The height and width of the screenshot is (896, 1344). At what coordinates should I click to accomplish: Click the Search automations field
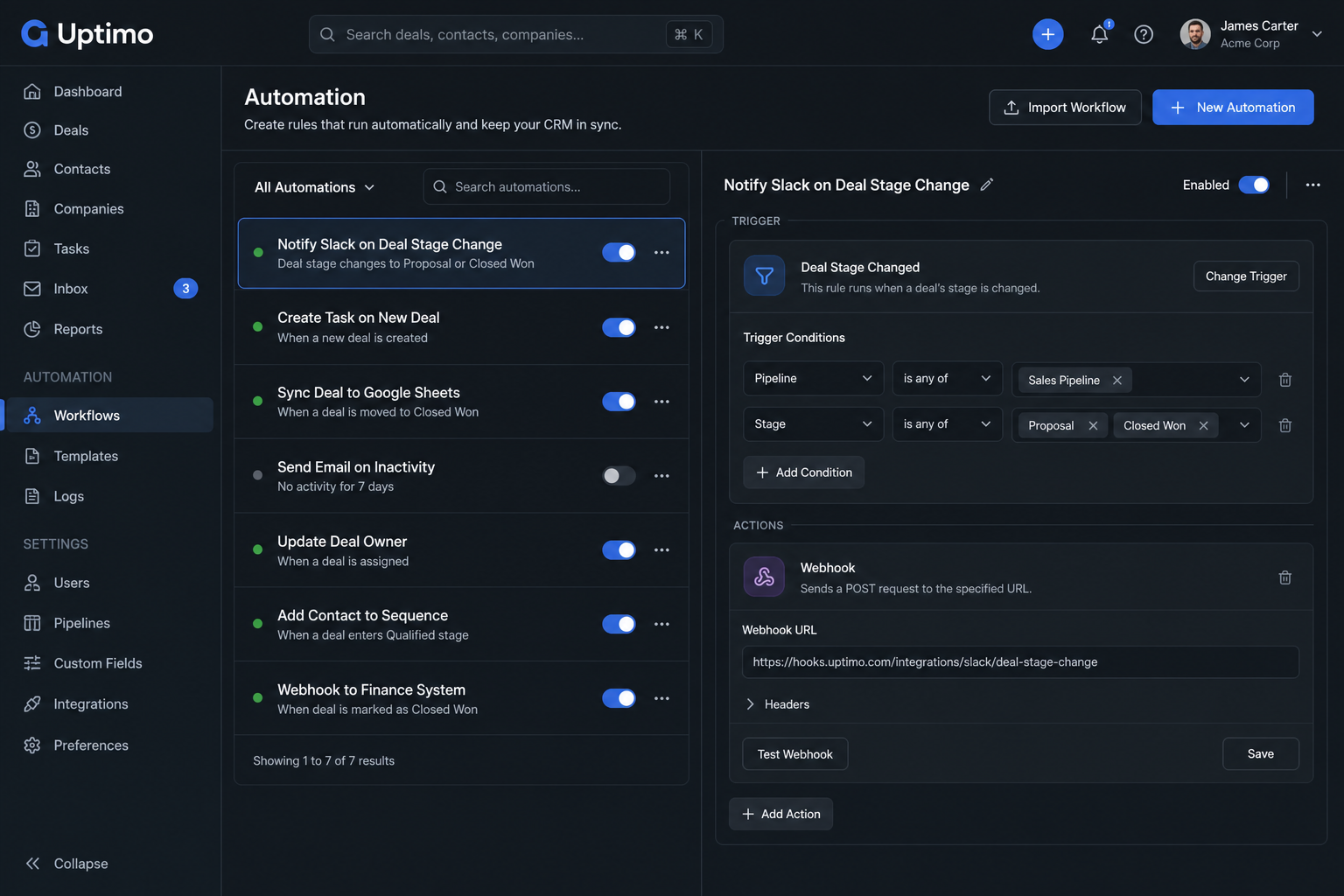click(546, 187)
